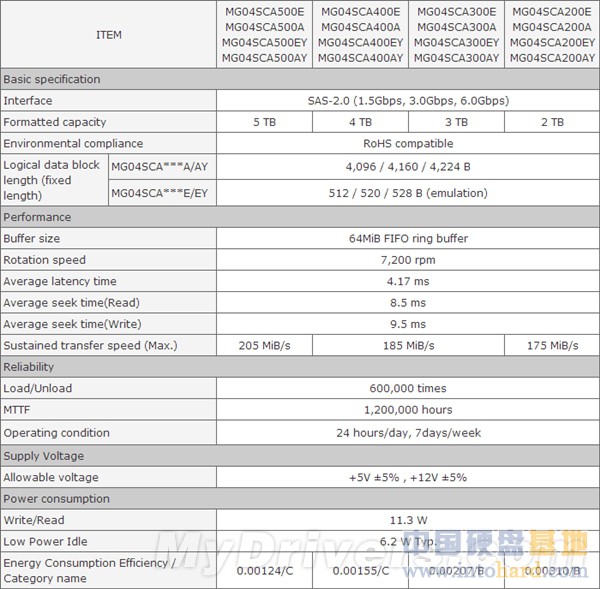Select the 4 TB capacity cell
This screenshot has width=600, height=589.
[360, 122]
